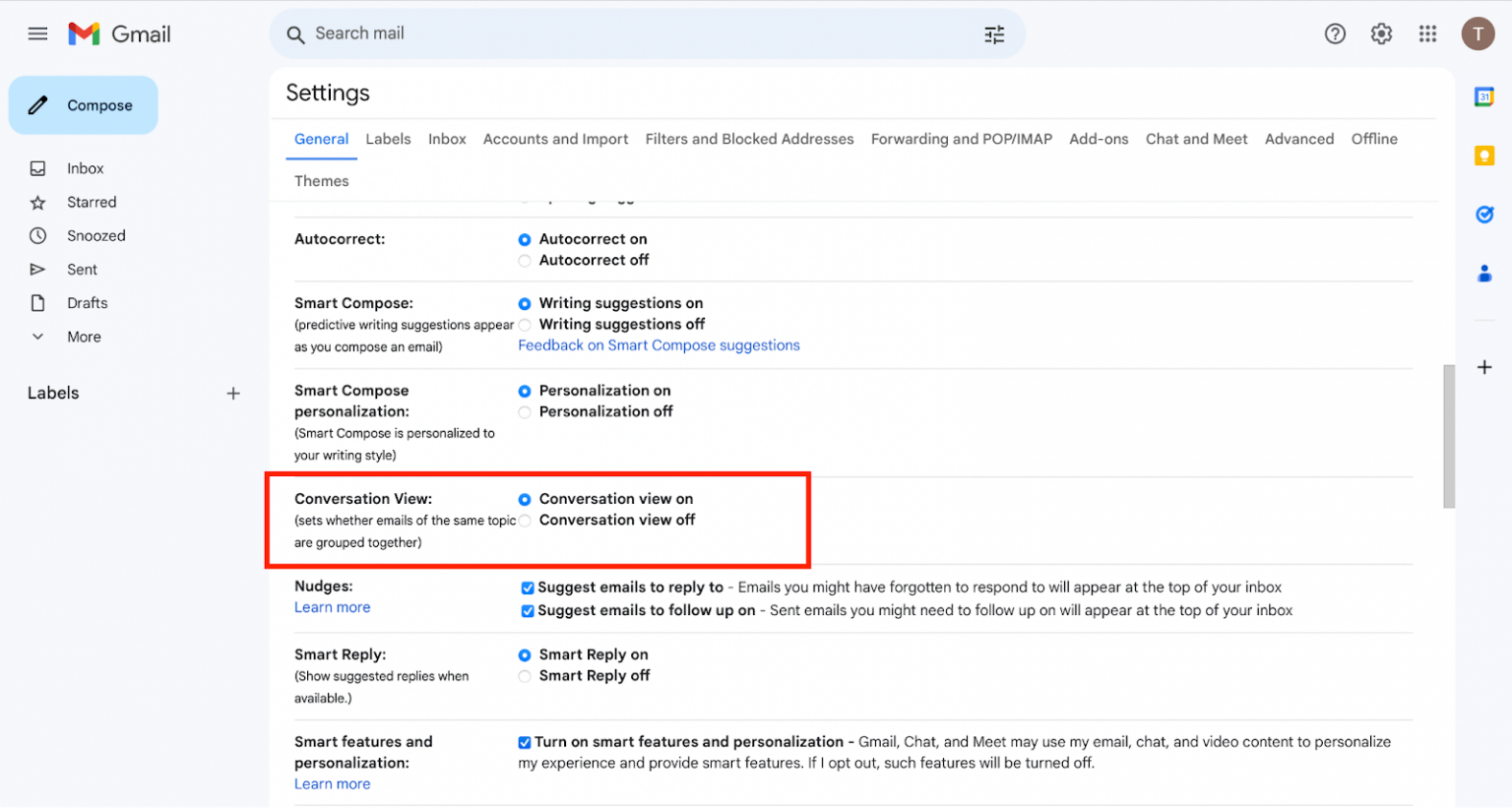Open advanced search options filter icon
1512x808 pixels.
coord(994,33)
